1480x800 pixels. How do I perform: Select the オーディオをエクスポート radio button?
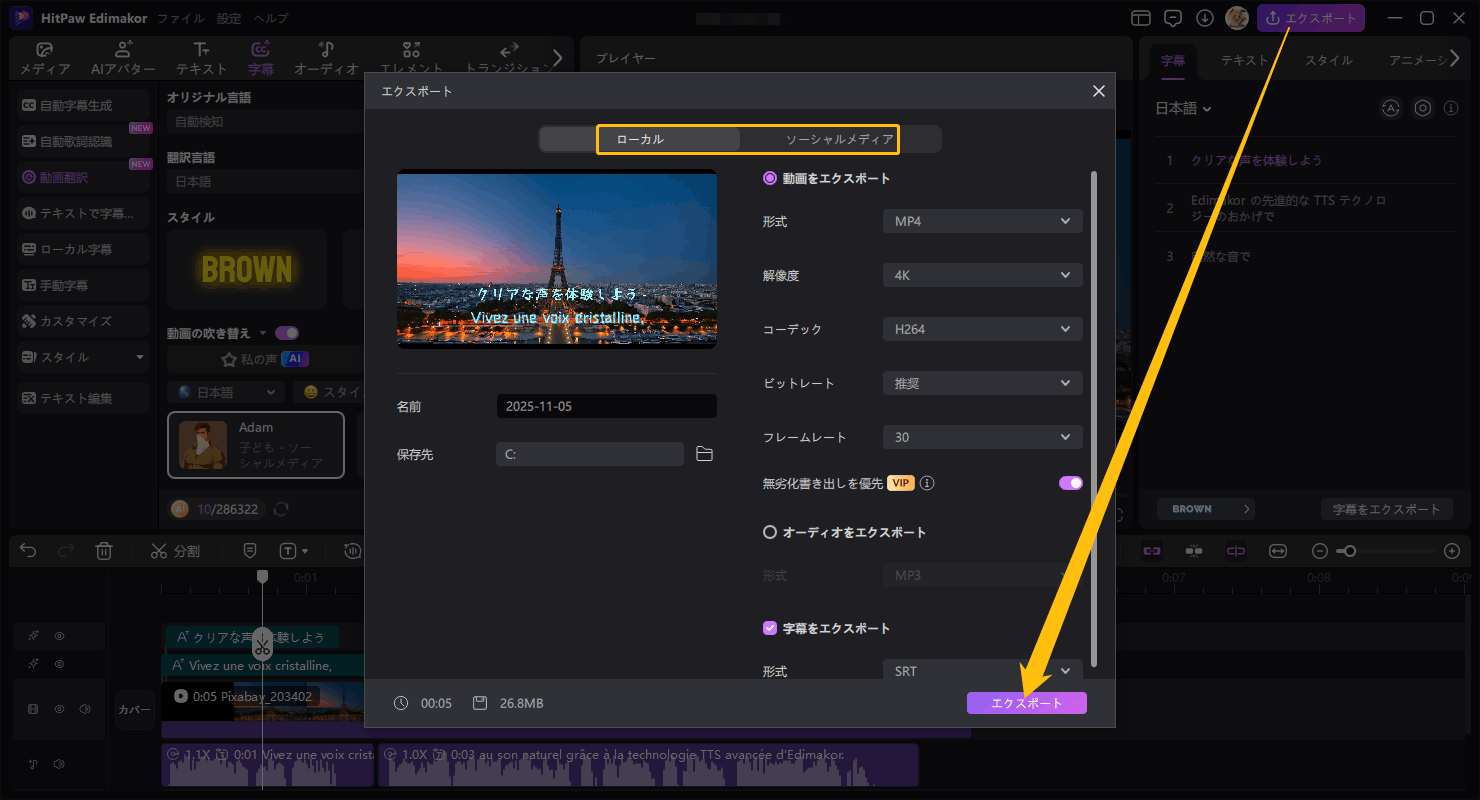[770, 532]
